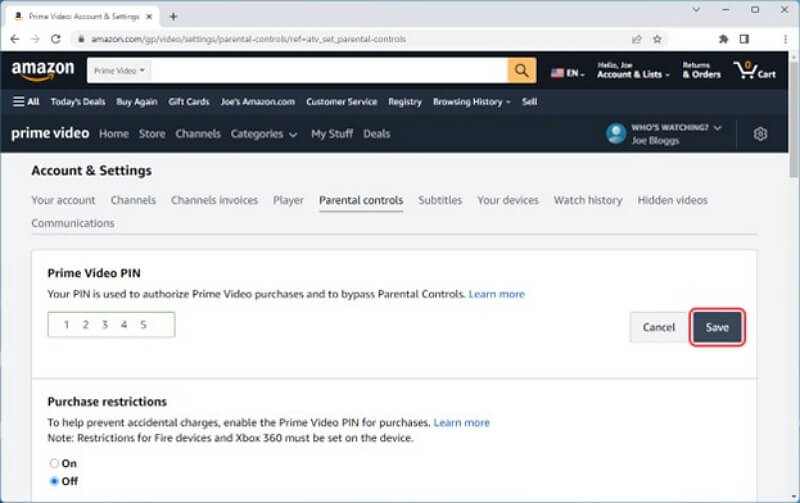Select the Off purchase restrictions radio
The image size is (800, 503).
(x=54, y=481)
